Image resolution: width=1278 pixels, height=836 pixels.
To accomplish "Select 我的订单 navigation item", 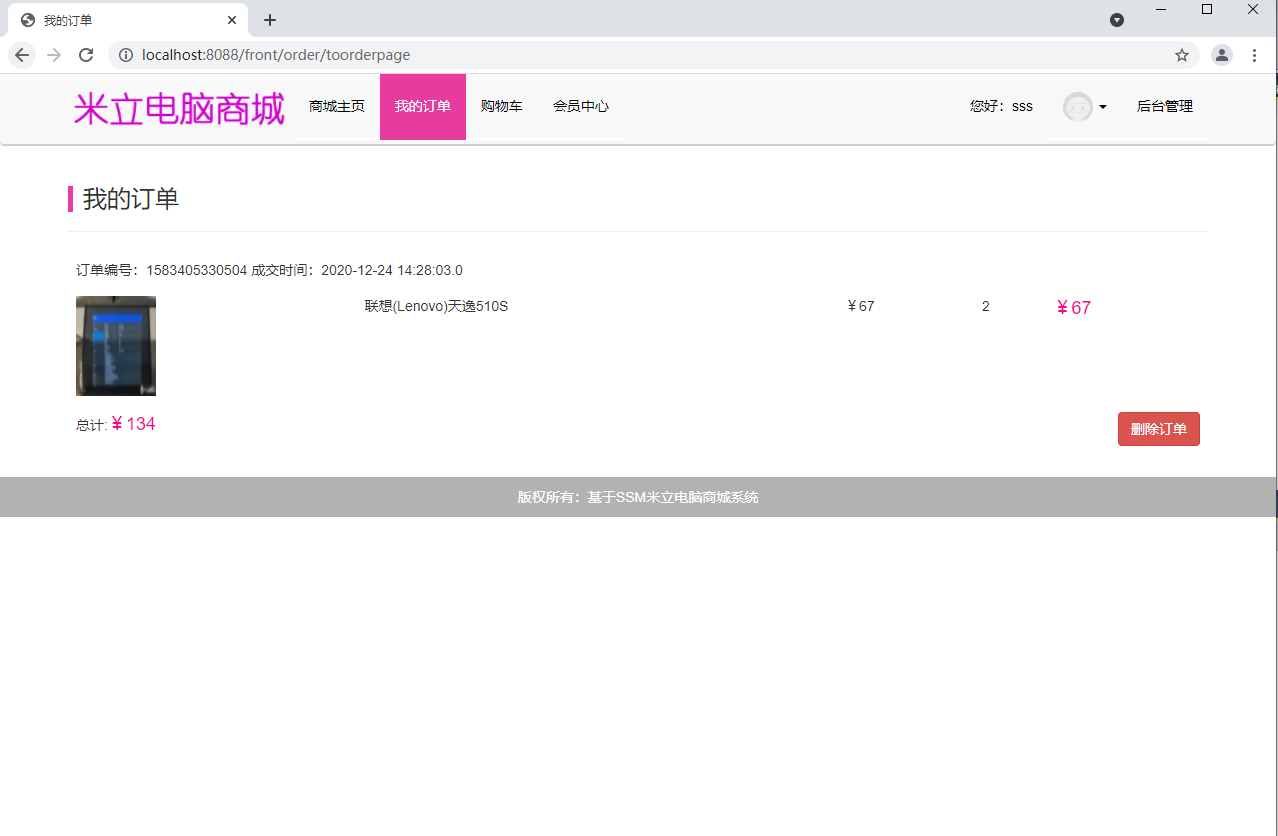I will (x=423, y=106).
